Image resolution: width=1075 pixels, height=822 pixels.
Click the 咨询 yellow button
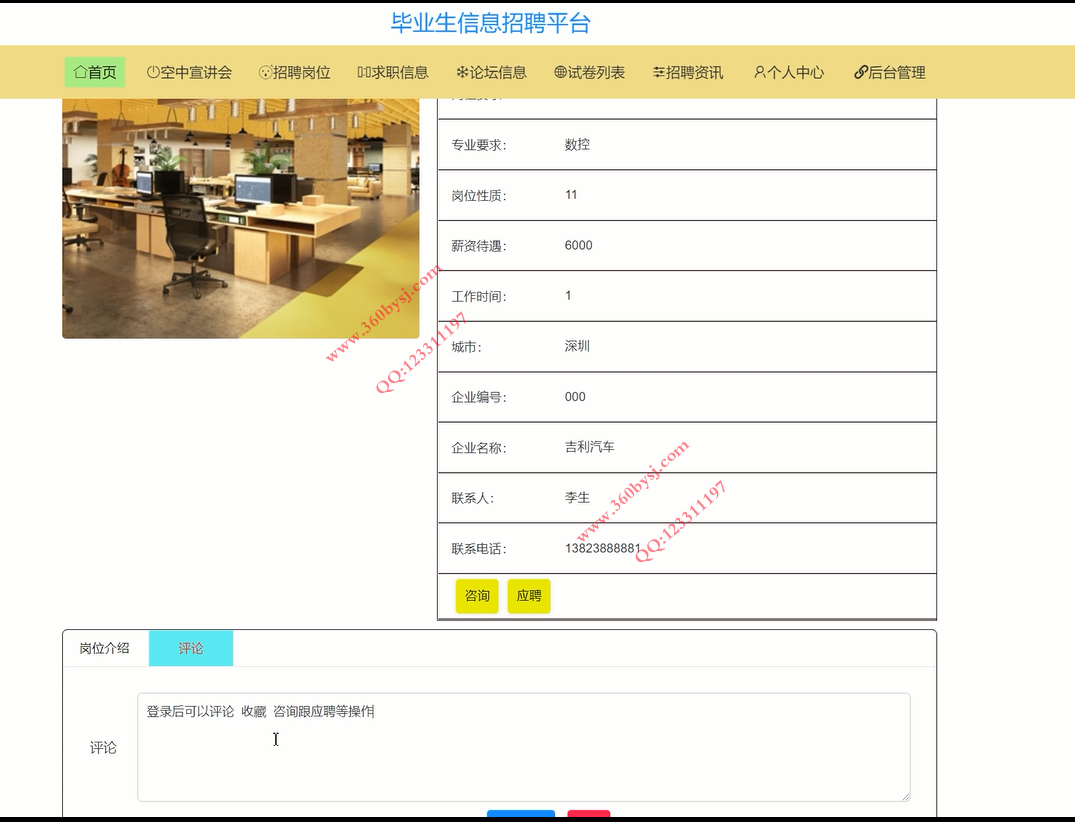click(x=477, y=596)
